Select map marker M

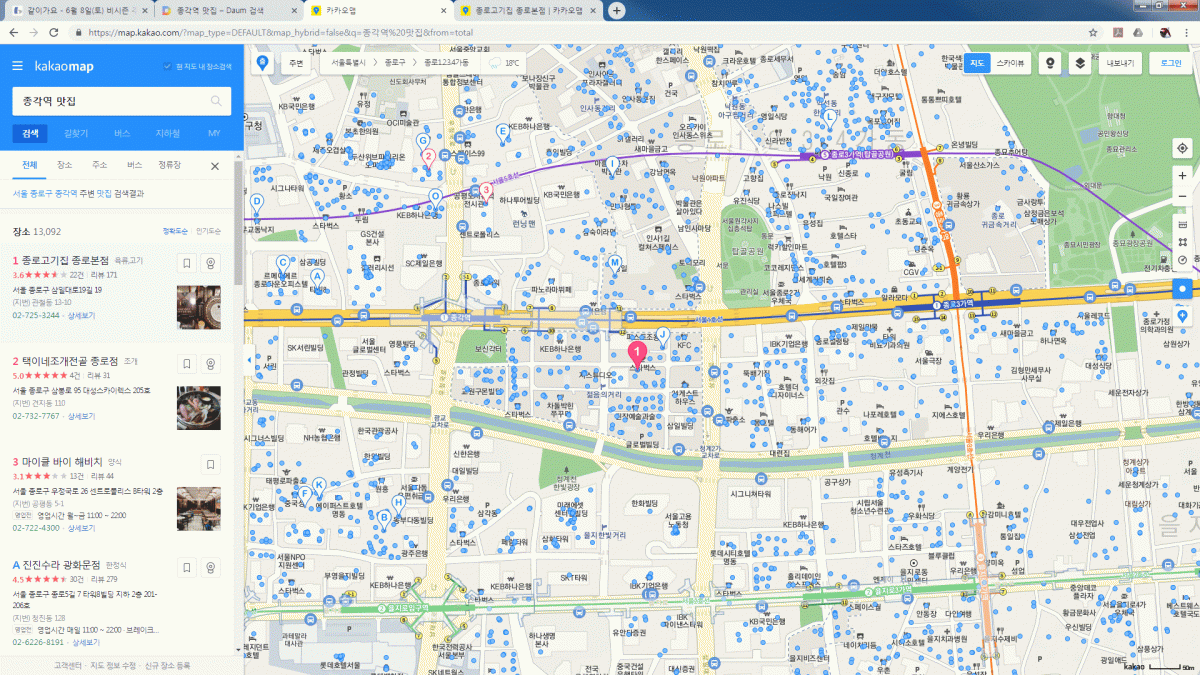[x=615, y=264]
